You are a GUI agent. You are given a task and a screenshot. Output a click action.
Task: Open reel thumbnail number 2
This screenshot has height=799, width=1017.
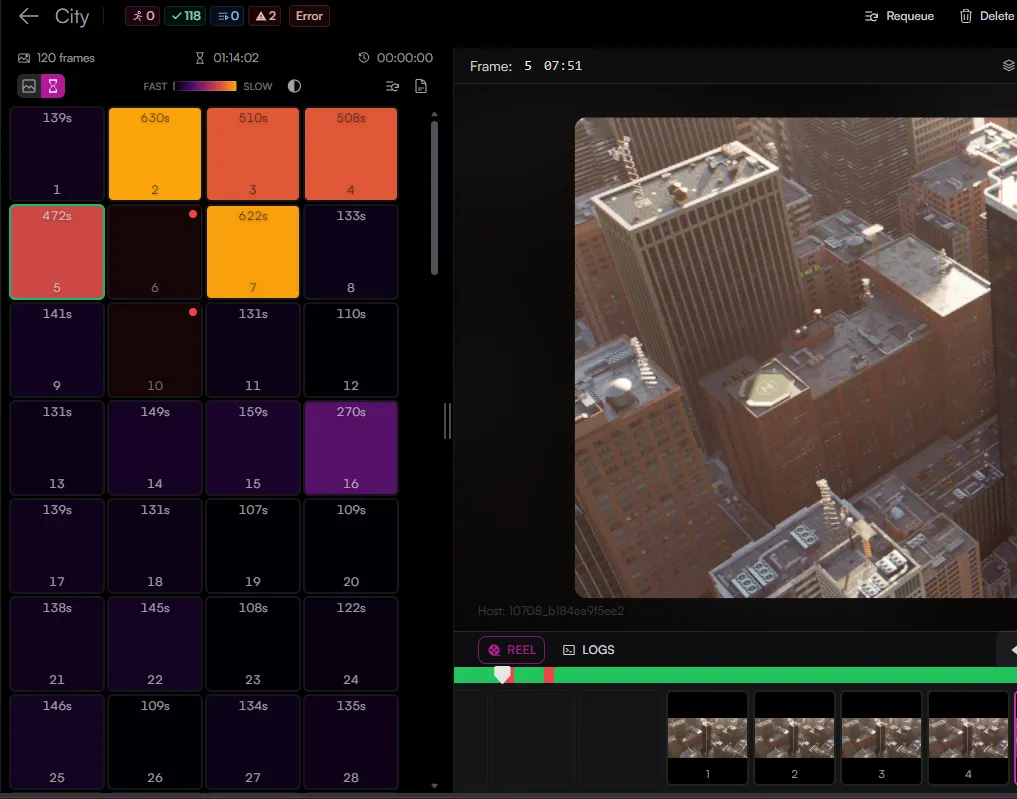pos(795,738)
